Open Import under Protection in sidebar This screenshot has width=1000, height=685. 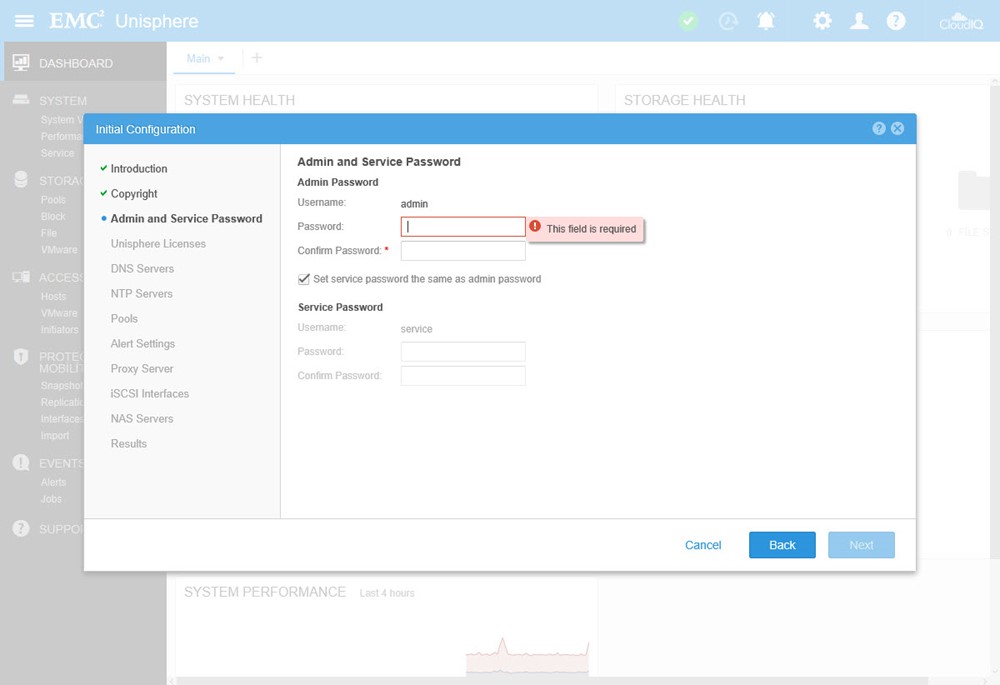pyautogui.click(x=55, y=435)
